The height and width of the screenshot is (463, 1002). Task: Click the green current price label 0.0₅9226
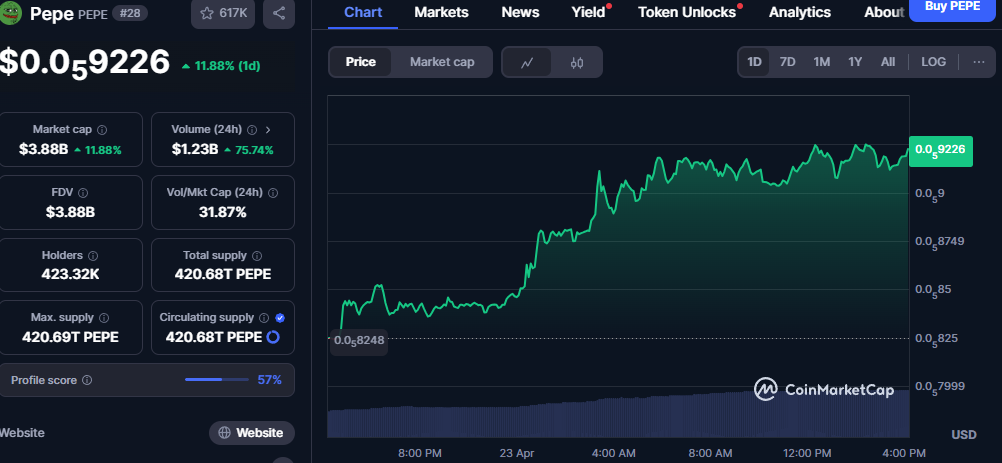(940, 151)
